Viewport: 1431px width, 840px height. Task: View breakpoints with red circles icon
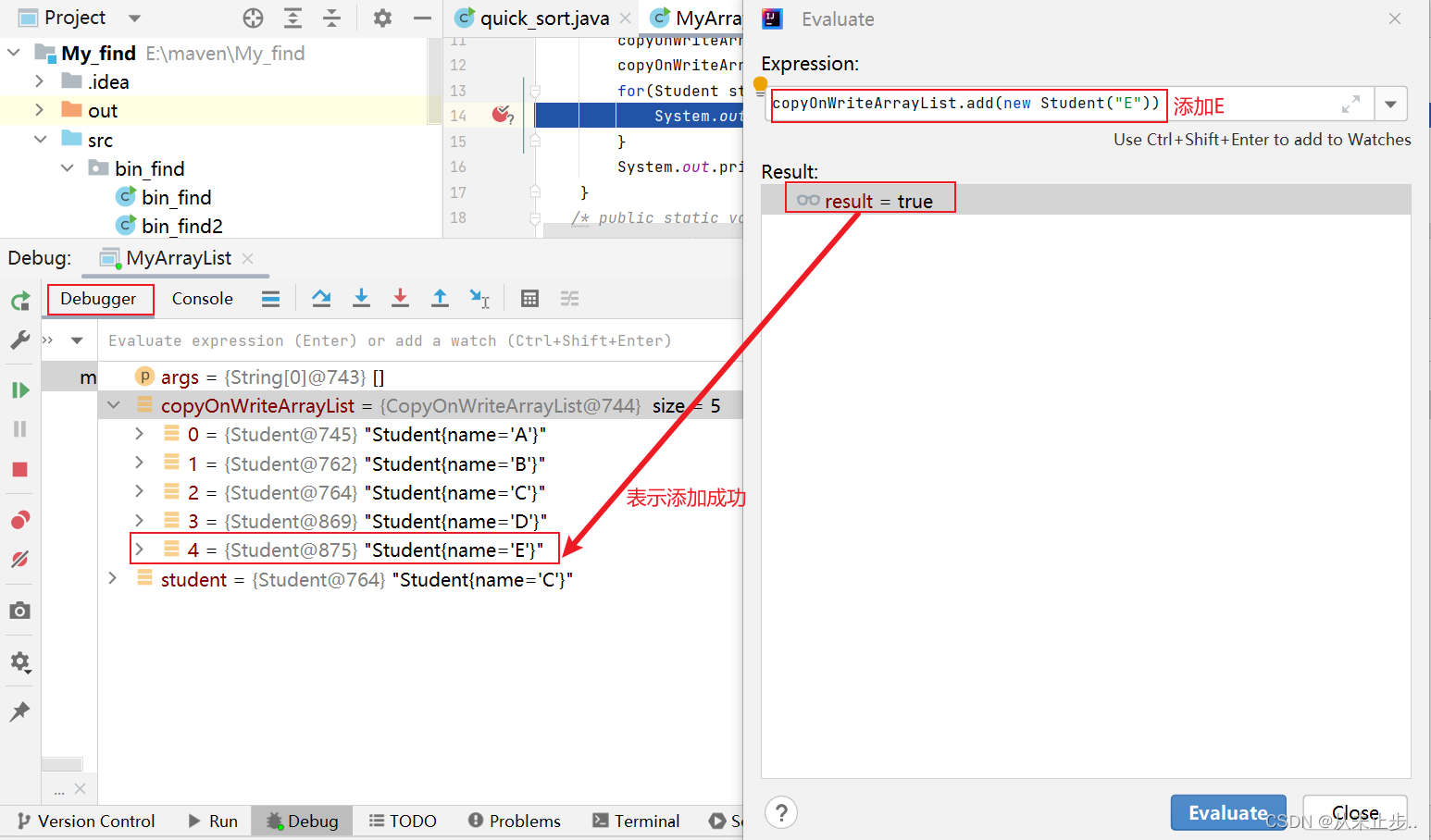(x=19, y=520)
